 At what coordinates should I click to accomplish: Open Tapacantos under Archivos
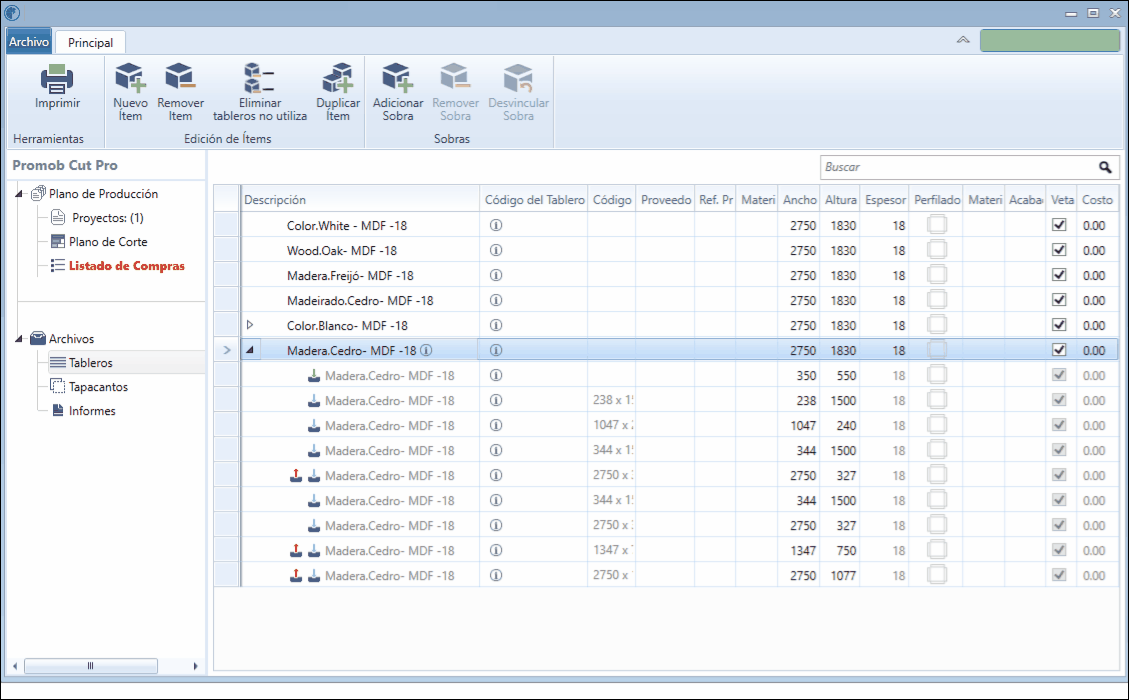98,387
